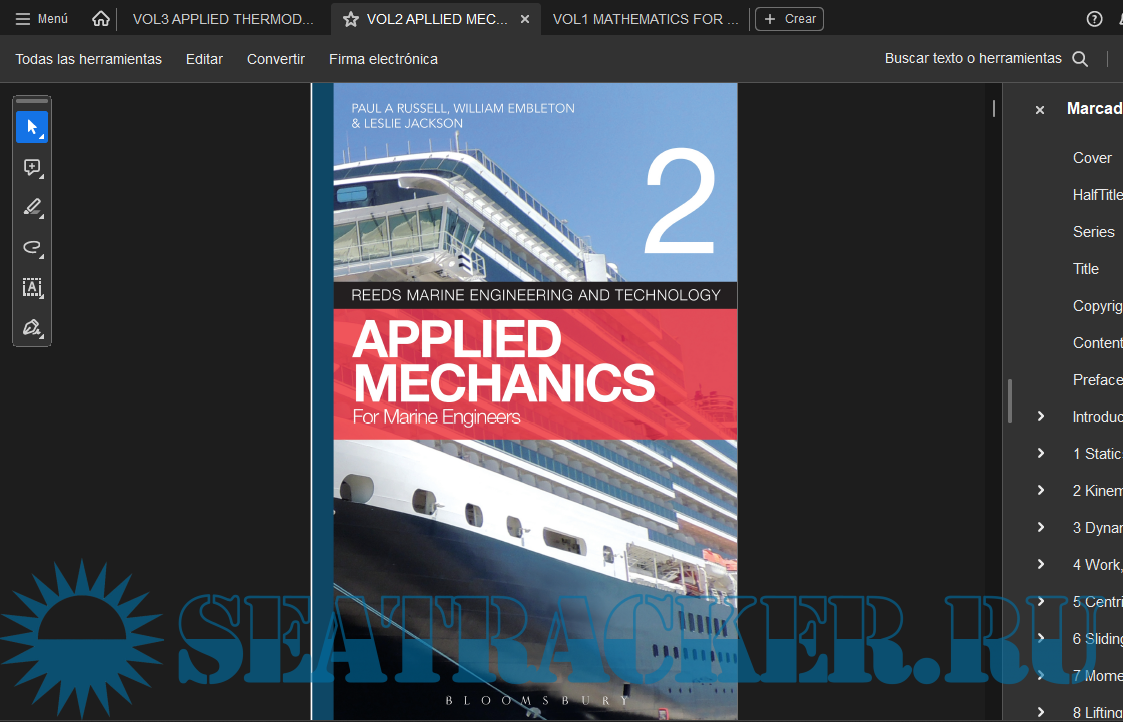Open the help question mark icon
The width and height of the screenshot is (1123, 722).
click(1095, 19)
